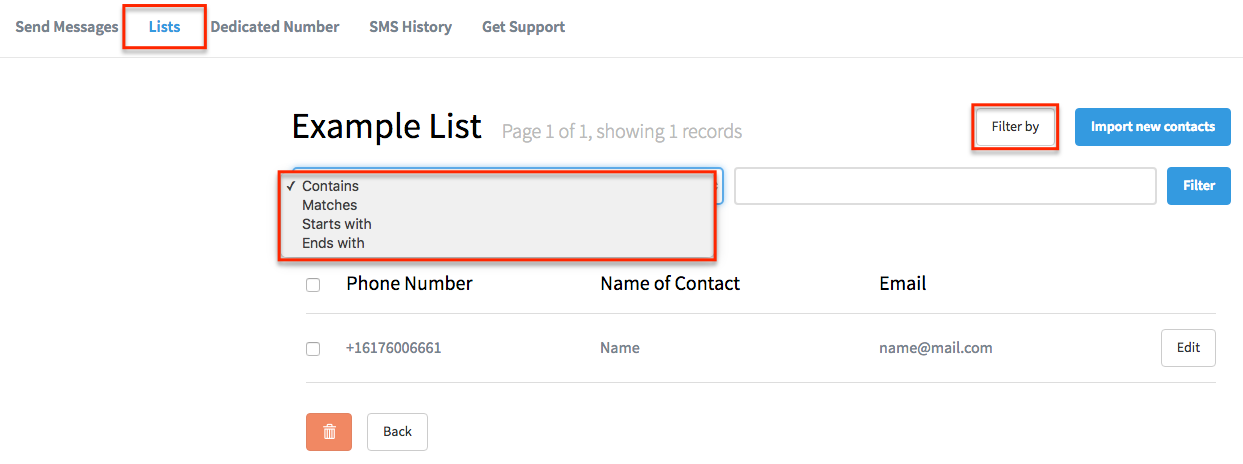
Task: Delete selected contacts with the trash icon
Action: pos(329,431)
